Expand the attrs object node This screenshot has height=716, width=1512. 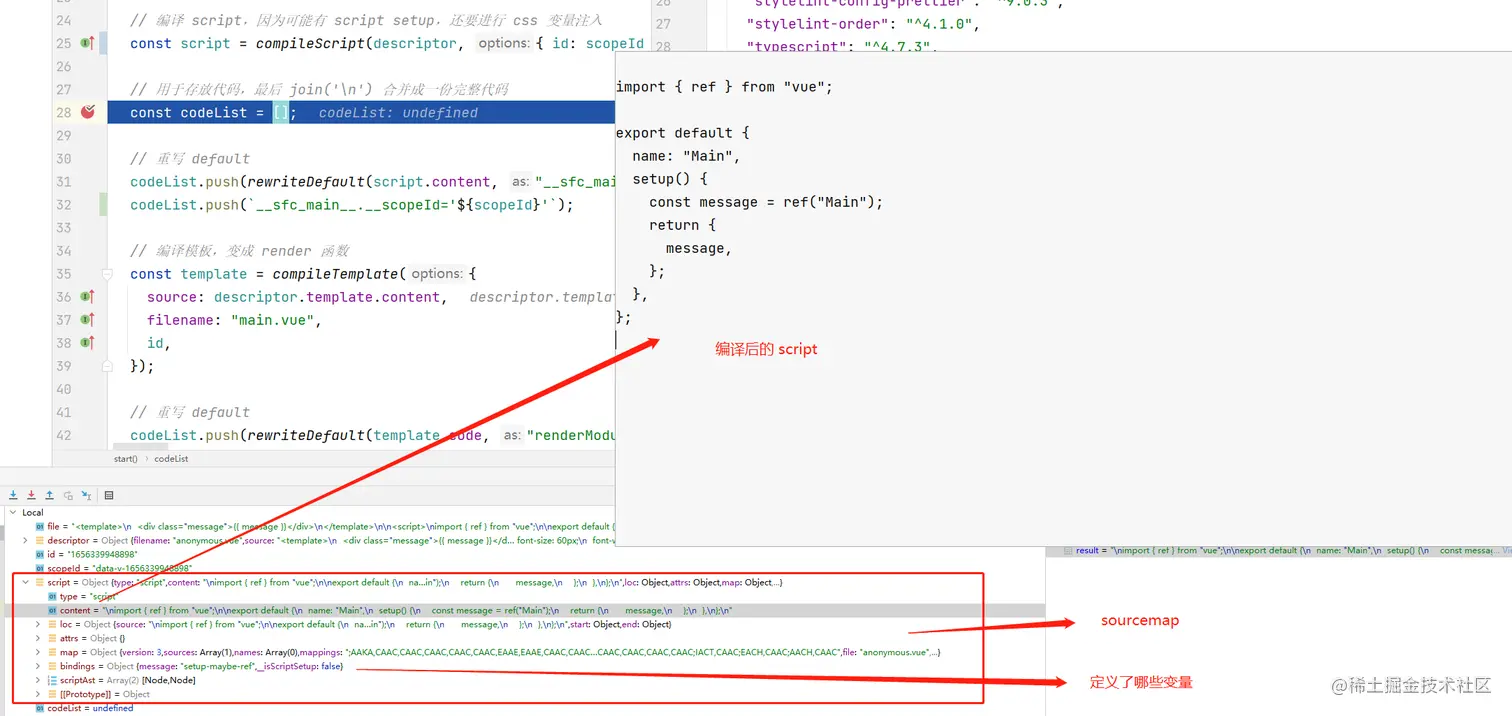click(x=38, y=638)
